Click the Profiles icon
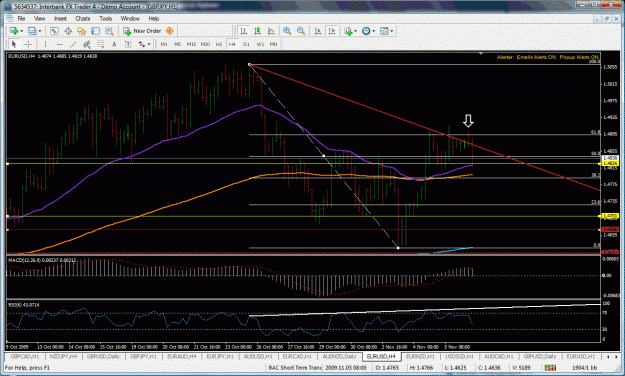This screenshot has height=376, width=625. pyautogui.click(x=32, y=31)
